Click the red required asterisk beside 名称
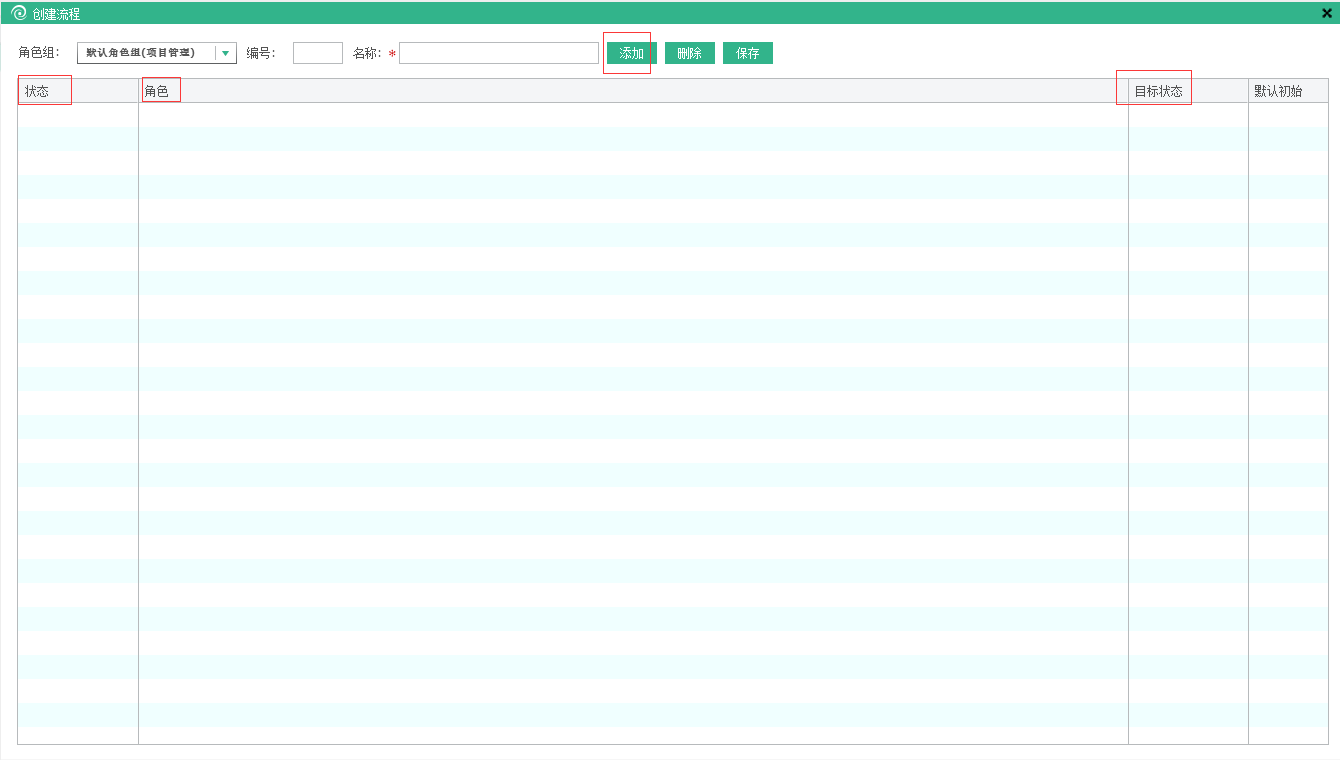Image resolution: width=1340 pixels, height=760 pixels. 392,54
